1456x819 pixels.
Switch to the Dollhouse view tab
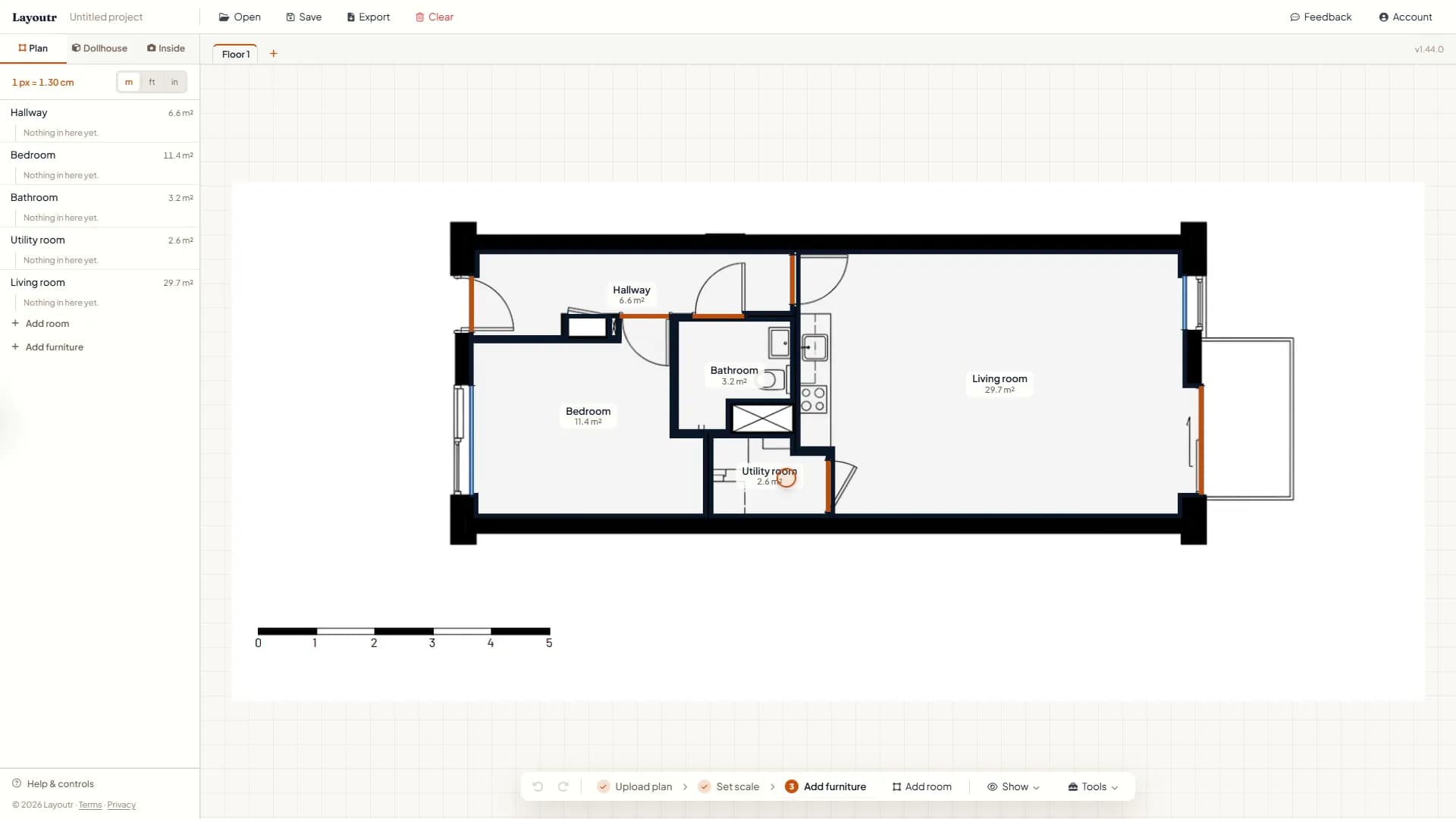(x=99, y=49)
